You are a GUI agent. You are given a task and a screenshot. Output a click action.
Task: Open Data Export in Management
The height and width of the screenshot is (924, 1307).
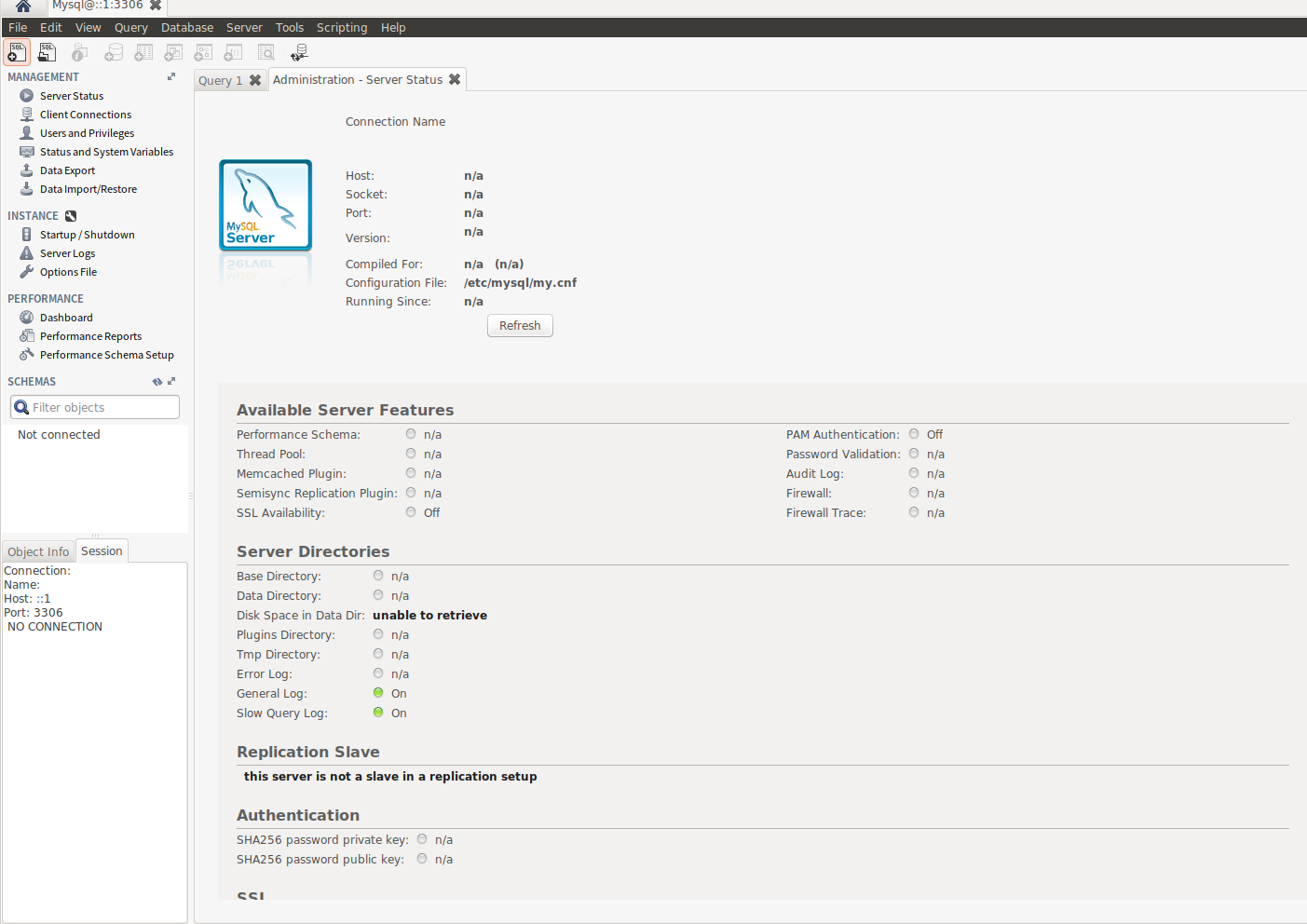tap(67, 170)
